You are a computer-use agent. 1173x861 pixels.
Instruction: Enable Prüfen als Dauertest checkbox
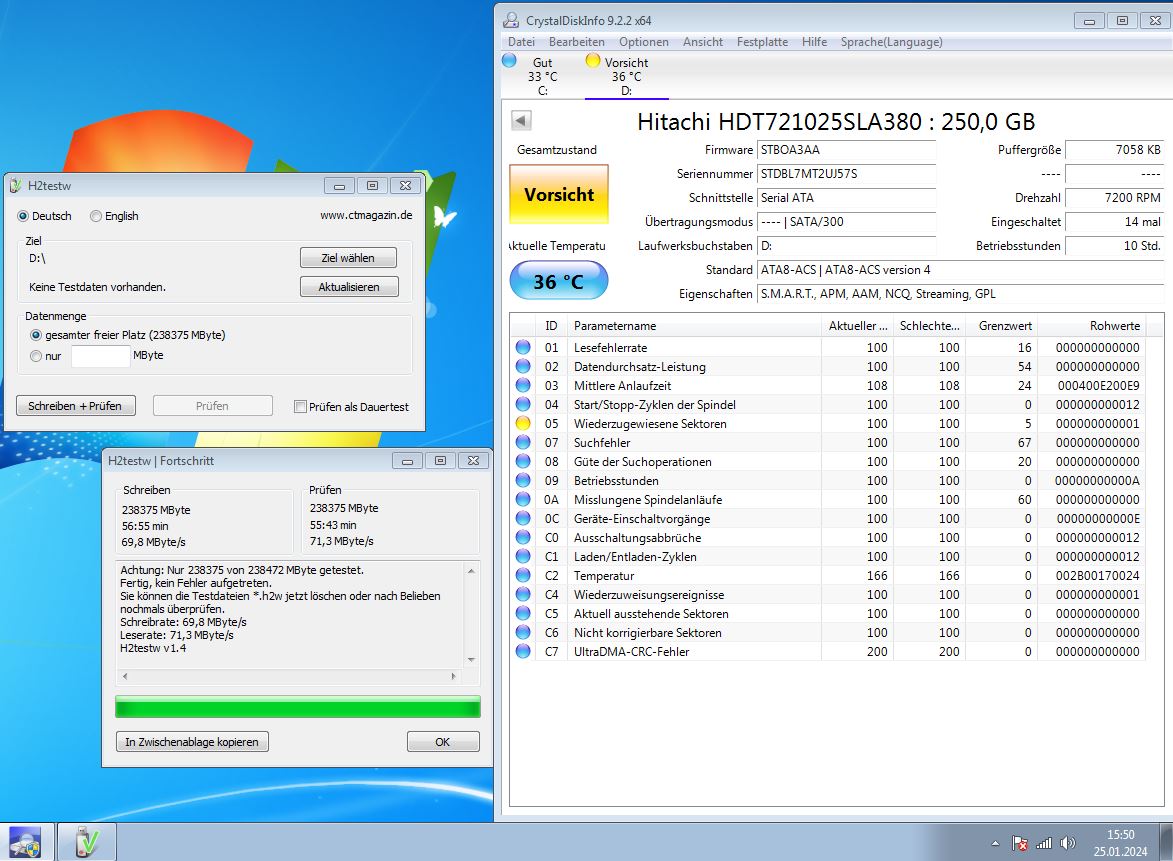300,407
